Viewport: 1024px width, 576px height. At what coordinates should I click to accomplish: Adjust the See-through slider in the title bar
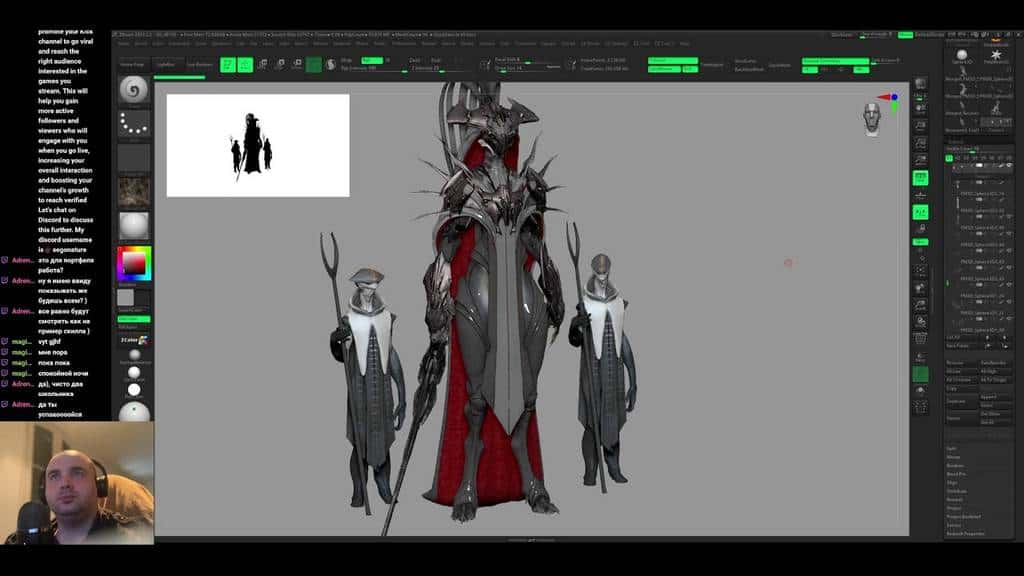click(x=875, y=35)
